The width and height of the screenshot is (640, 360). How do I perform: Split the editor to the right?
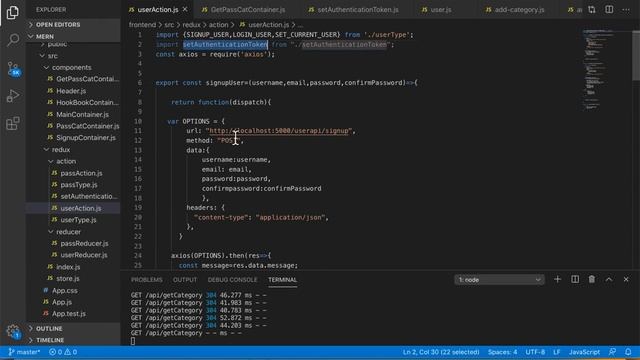(609, 9)
